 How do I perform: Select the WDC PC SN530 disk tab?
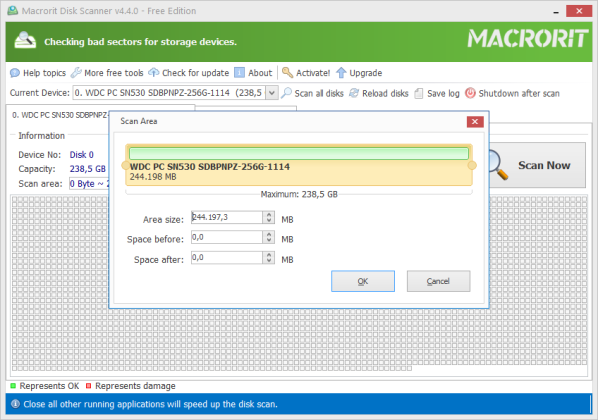pos(59,115)
